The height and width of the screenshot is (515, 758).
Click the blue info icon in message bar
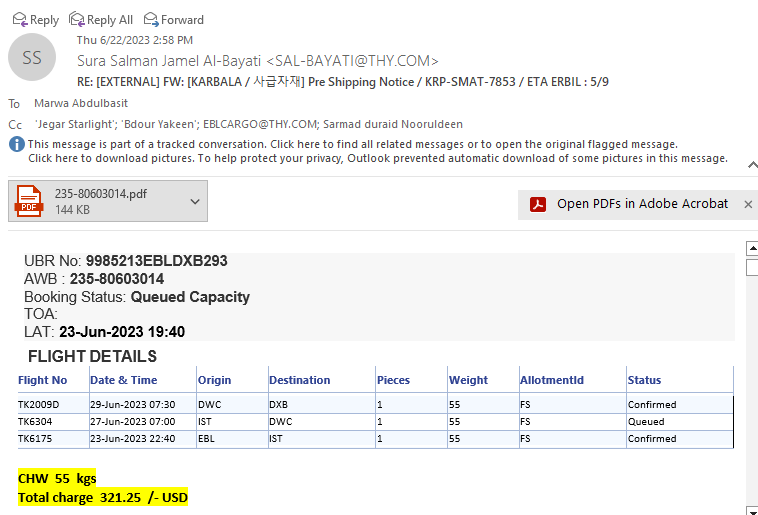point(17,144)
